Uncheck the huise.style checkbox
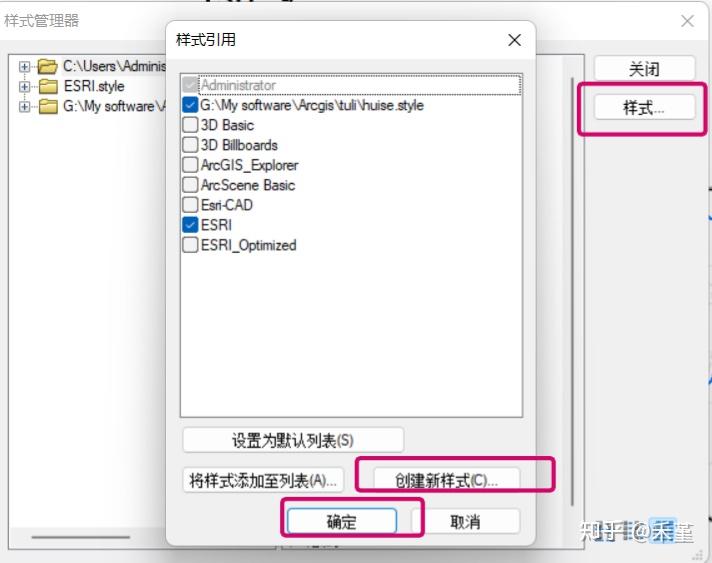 190,105
